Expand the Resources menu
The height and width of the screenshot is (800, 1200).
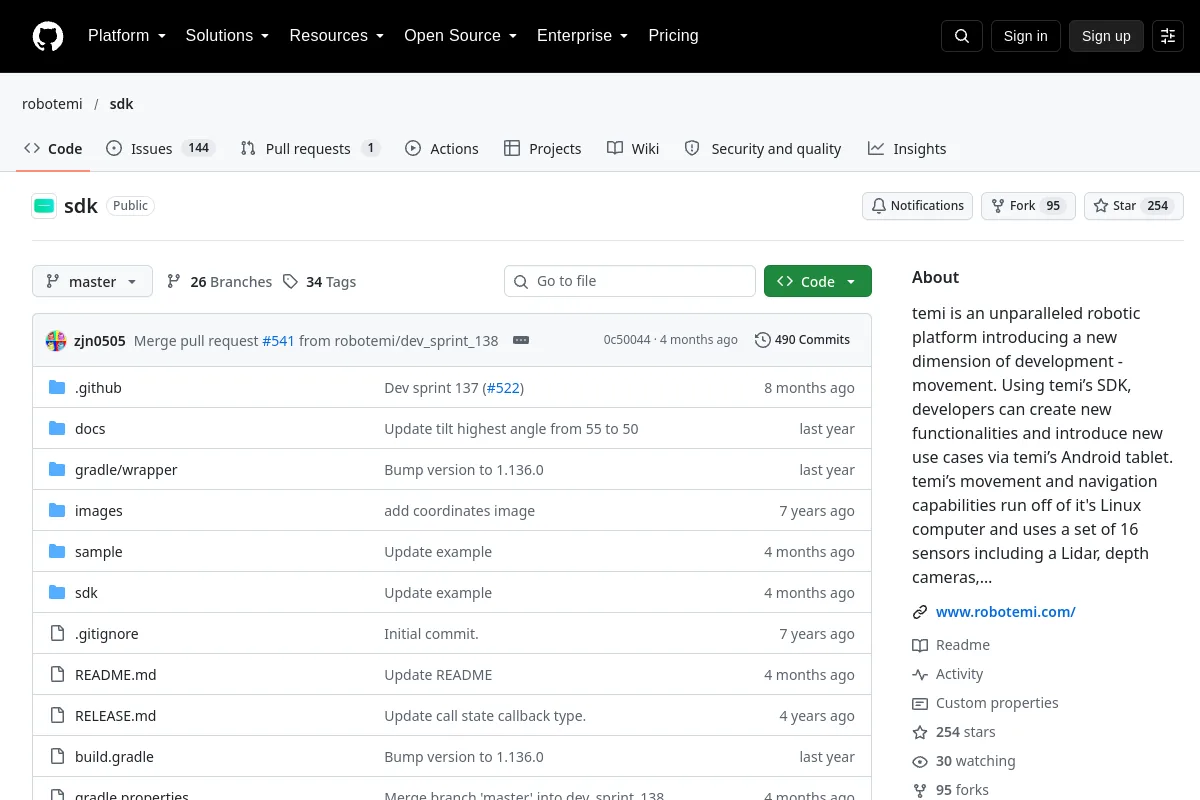pyautogui.click(x=337, y=36)
